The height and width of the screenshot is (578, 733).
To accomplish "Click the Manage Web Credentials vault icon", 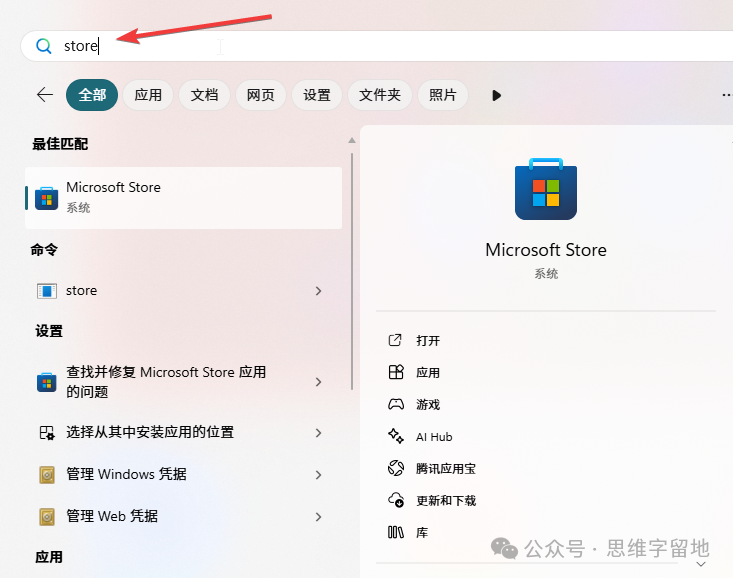I will point(46,517).
